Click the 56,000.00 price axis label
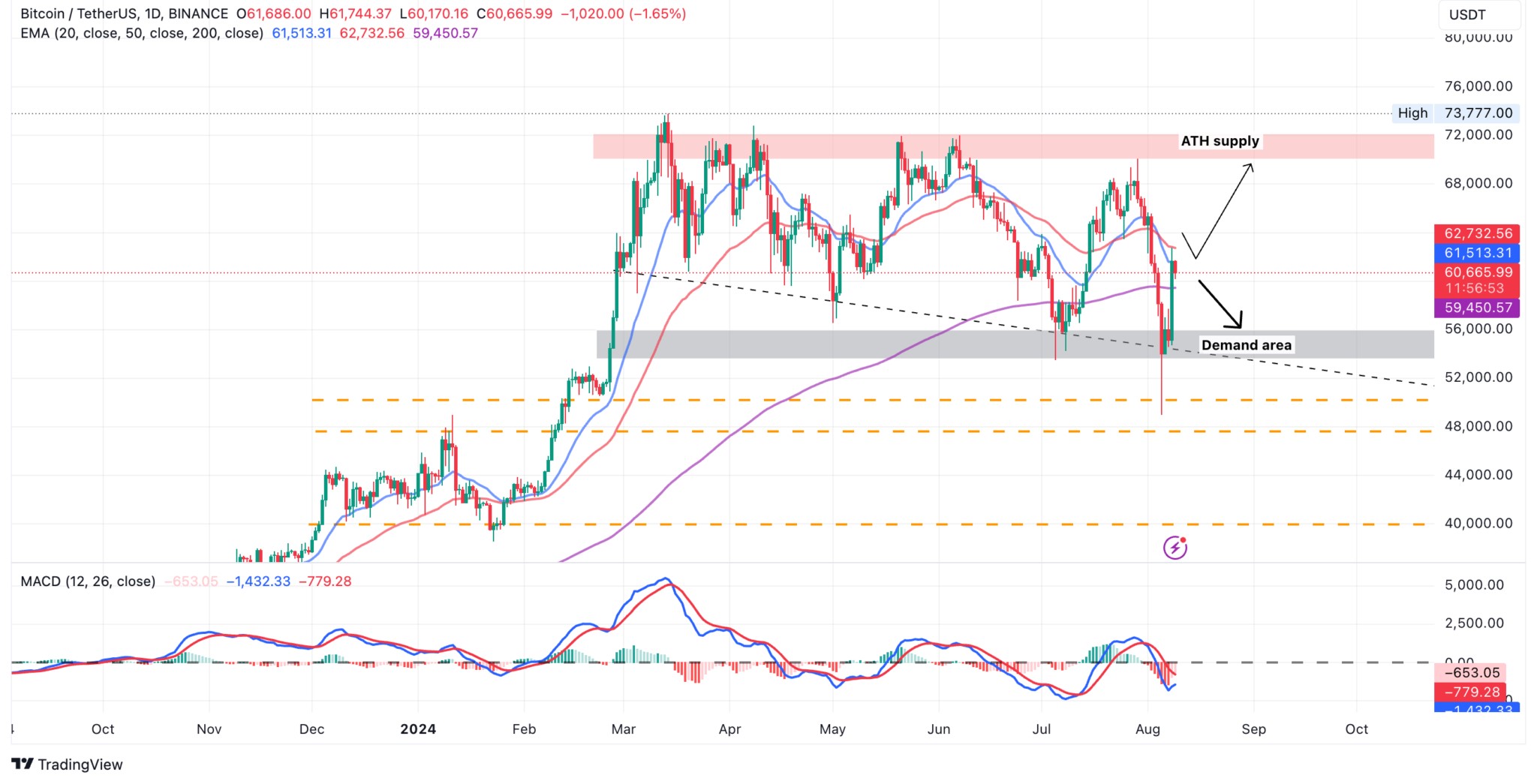The image size is (1537, 784). [1478, 329]
